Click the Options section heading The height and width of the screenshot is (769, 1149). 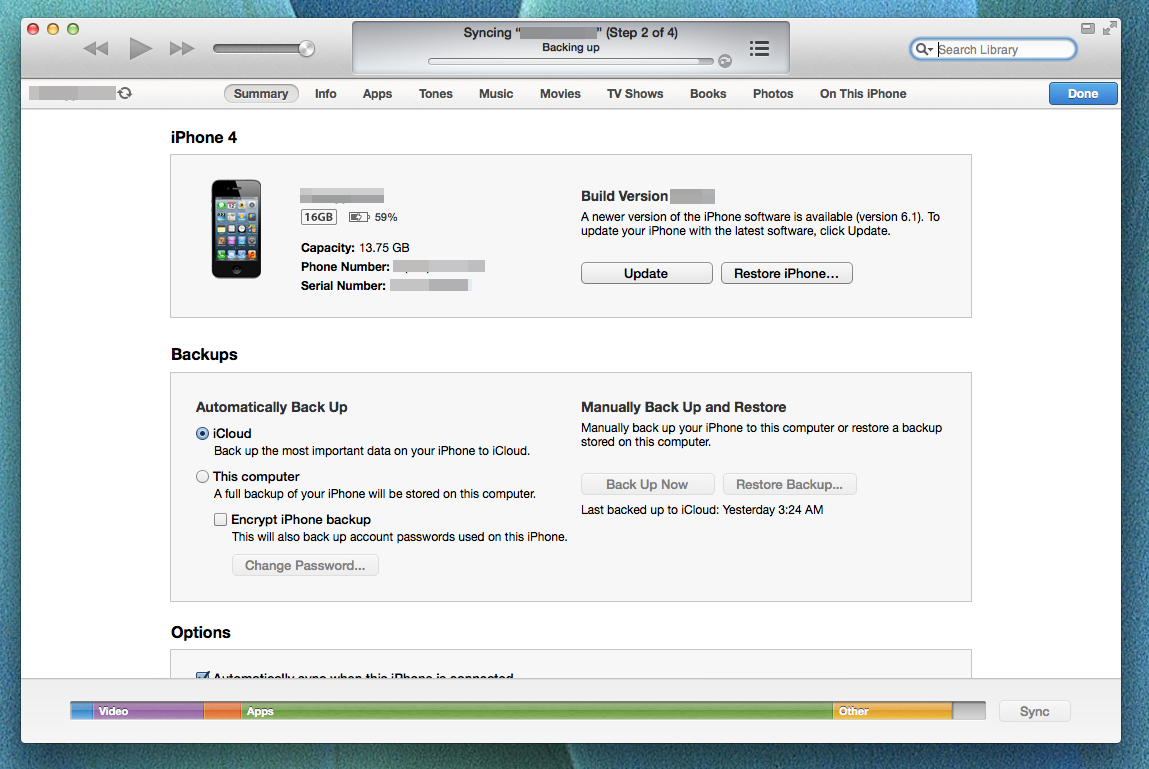click(201, 632)
